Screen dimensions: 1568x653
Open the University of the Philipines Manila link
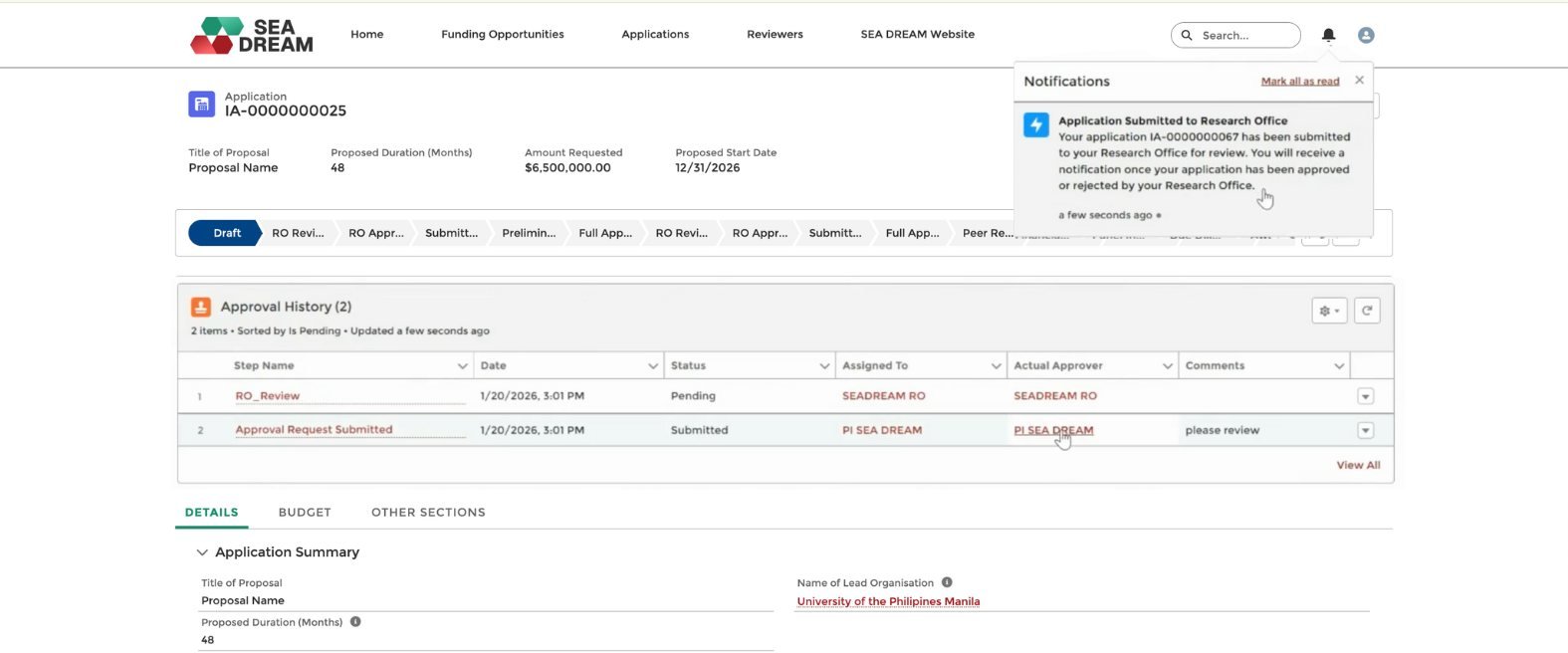point(888,601)
